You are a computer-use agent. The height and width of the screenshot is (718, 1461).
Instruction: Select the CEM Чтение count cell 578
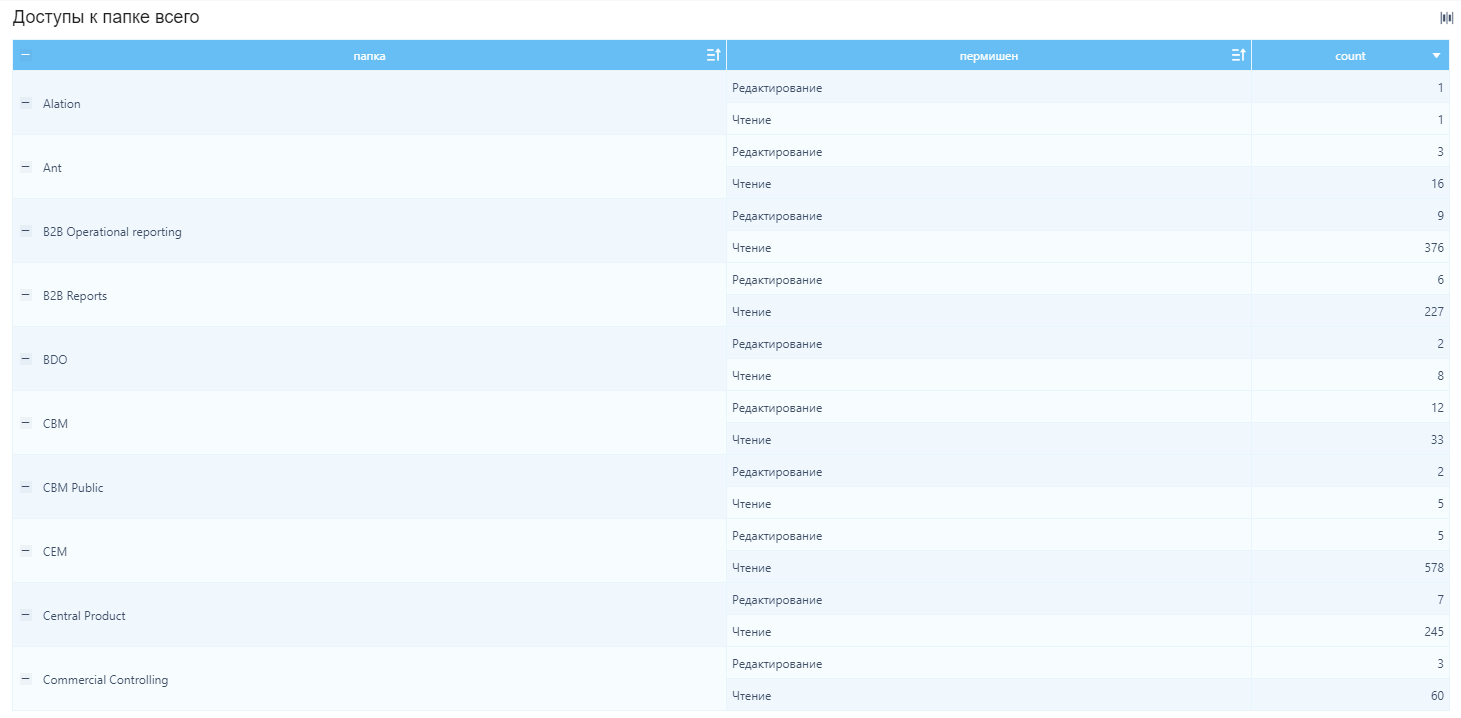[1349, 567]
